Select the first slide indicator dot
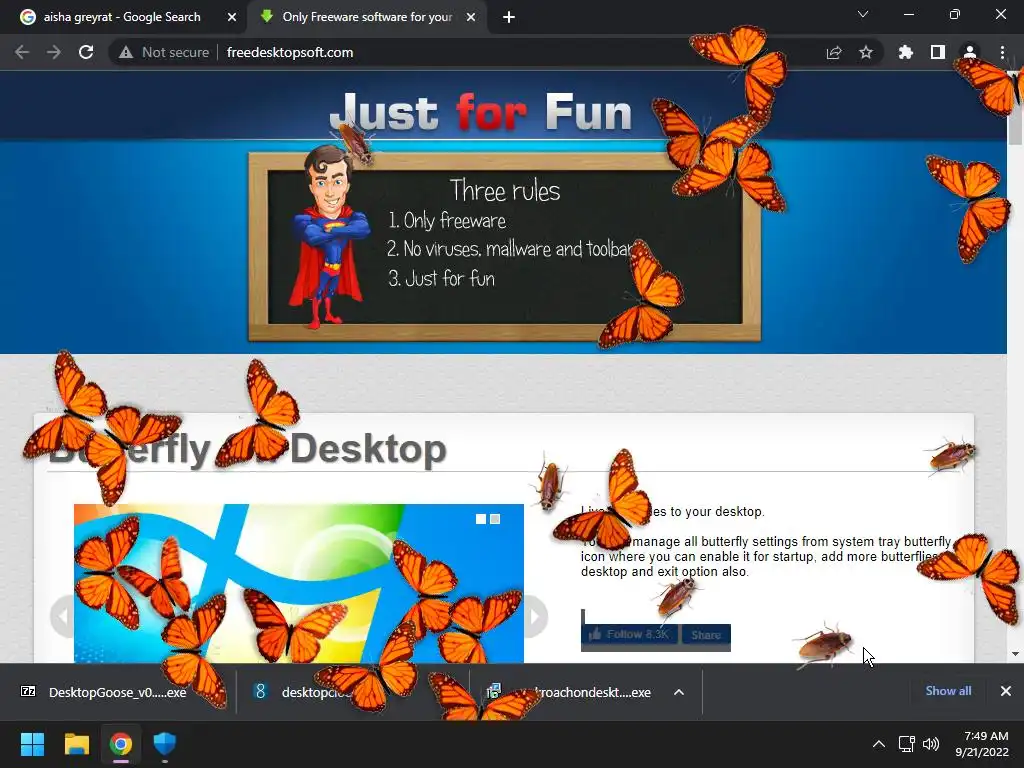The image size is (1024, 768). point(481,519)
